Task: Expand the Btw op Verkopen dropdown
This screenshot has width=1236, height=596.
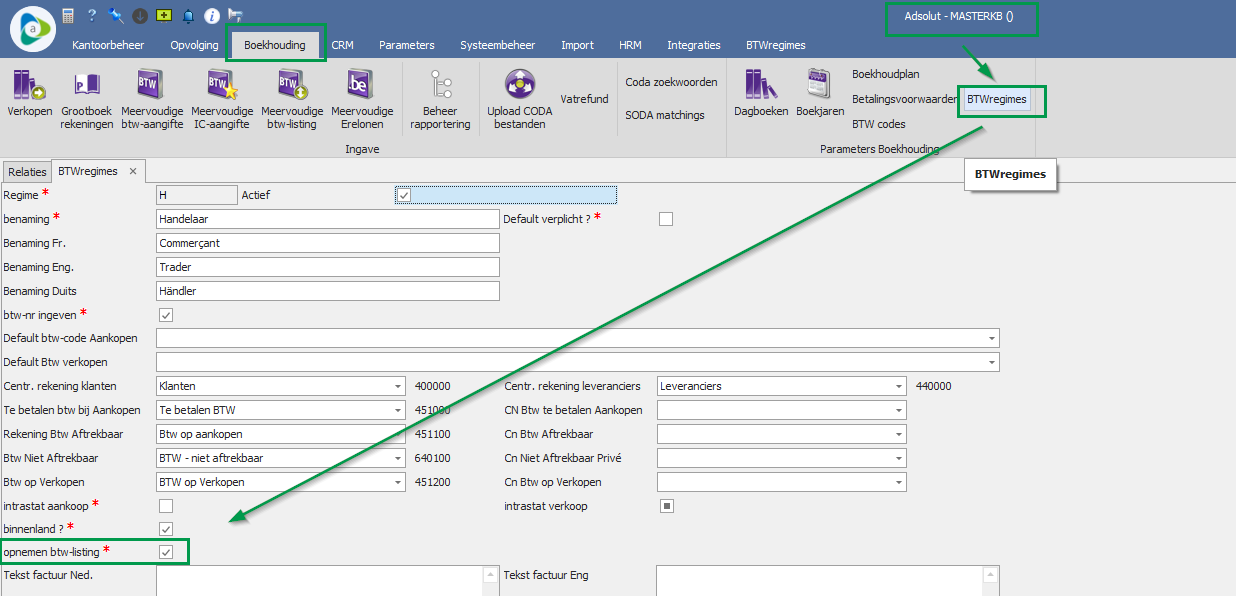Action: click(x=397, y=482)
